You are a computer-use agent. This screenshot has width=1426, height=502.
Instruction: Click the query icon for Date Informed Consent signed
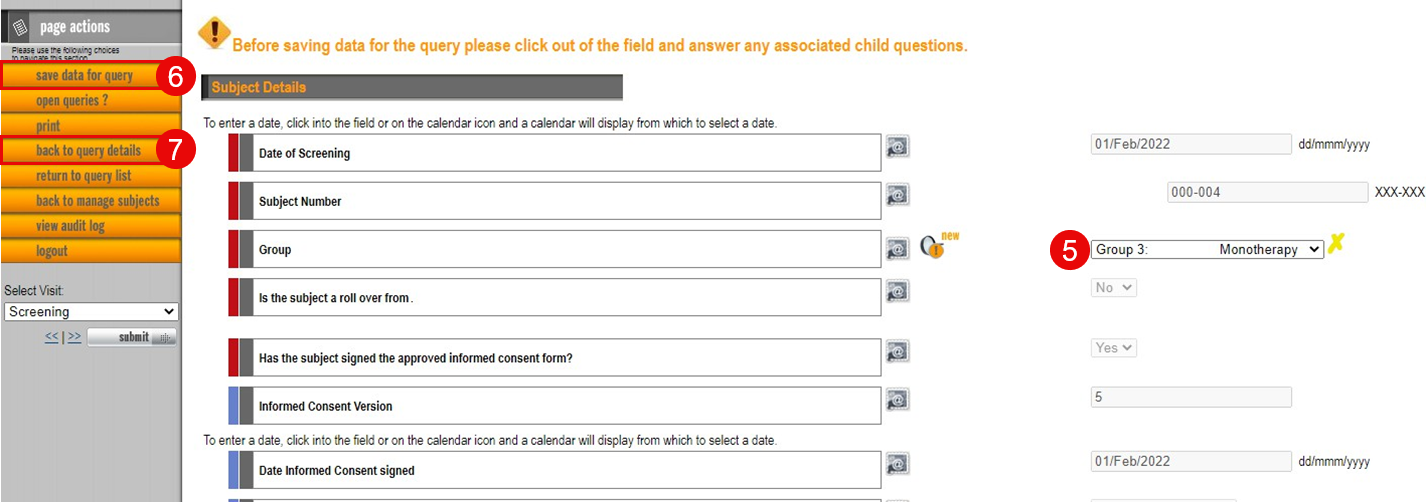(898, 464)
